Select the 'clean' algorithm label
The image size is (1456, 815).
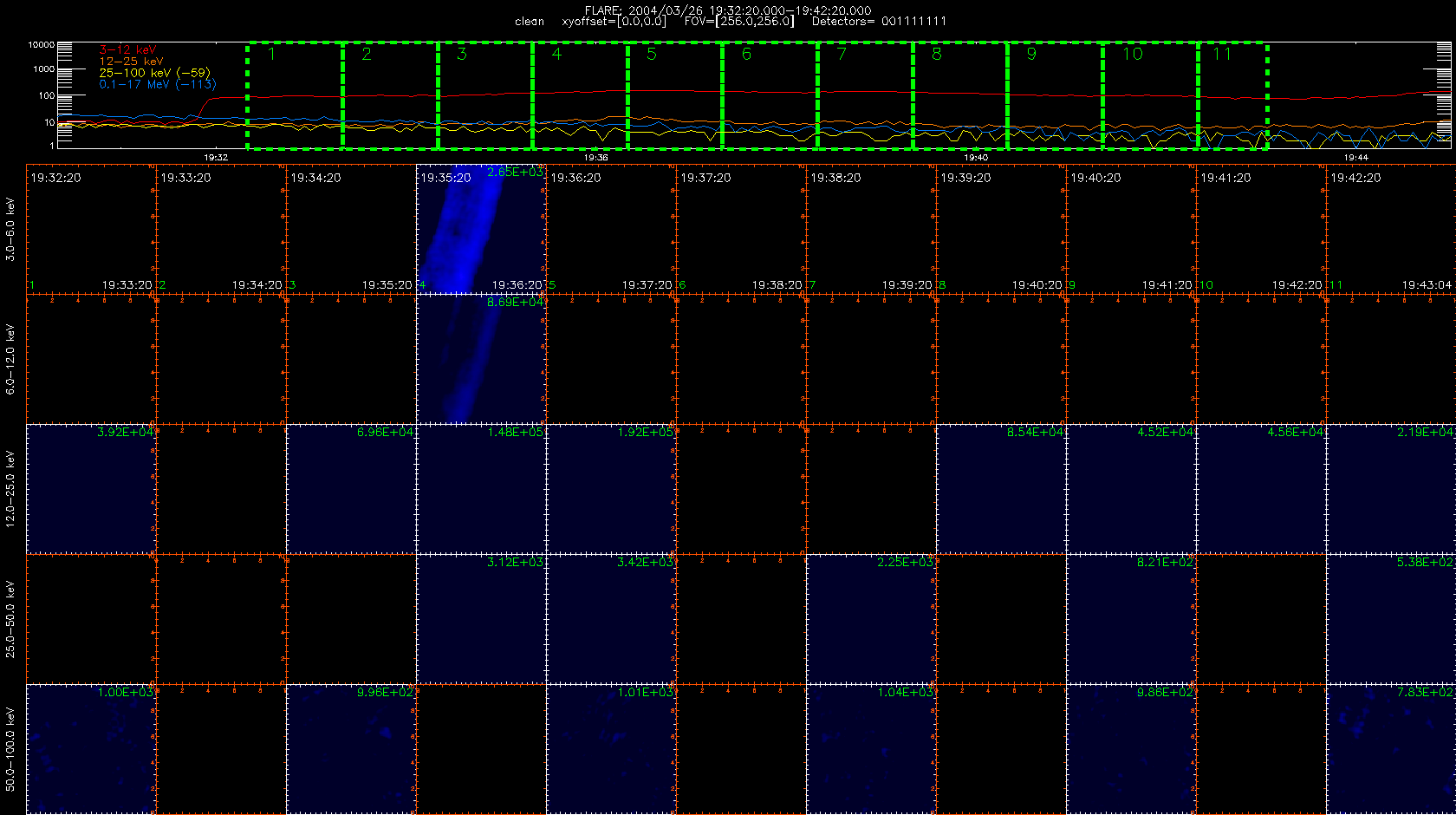coord(530,21)
